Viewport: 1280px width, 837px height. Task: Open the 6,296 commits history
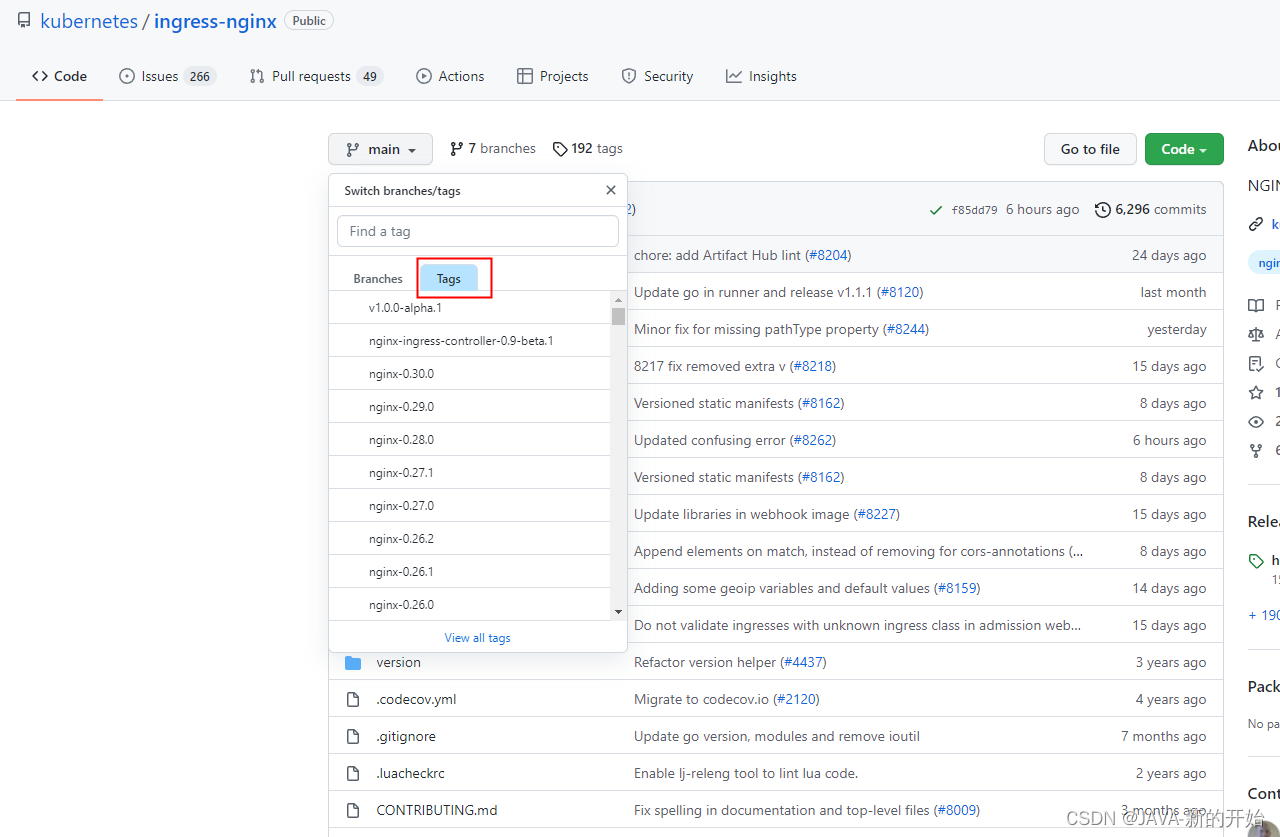[x=1151, y=210]
